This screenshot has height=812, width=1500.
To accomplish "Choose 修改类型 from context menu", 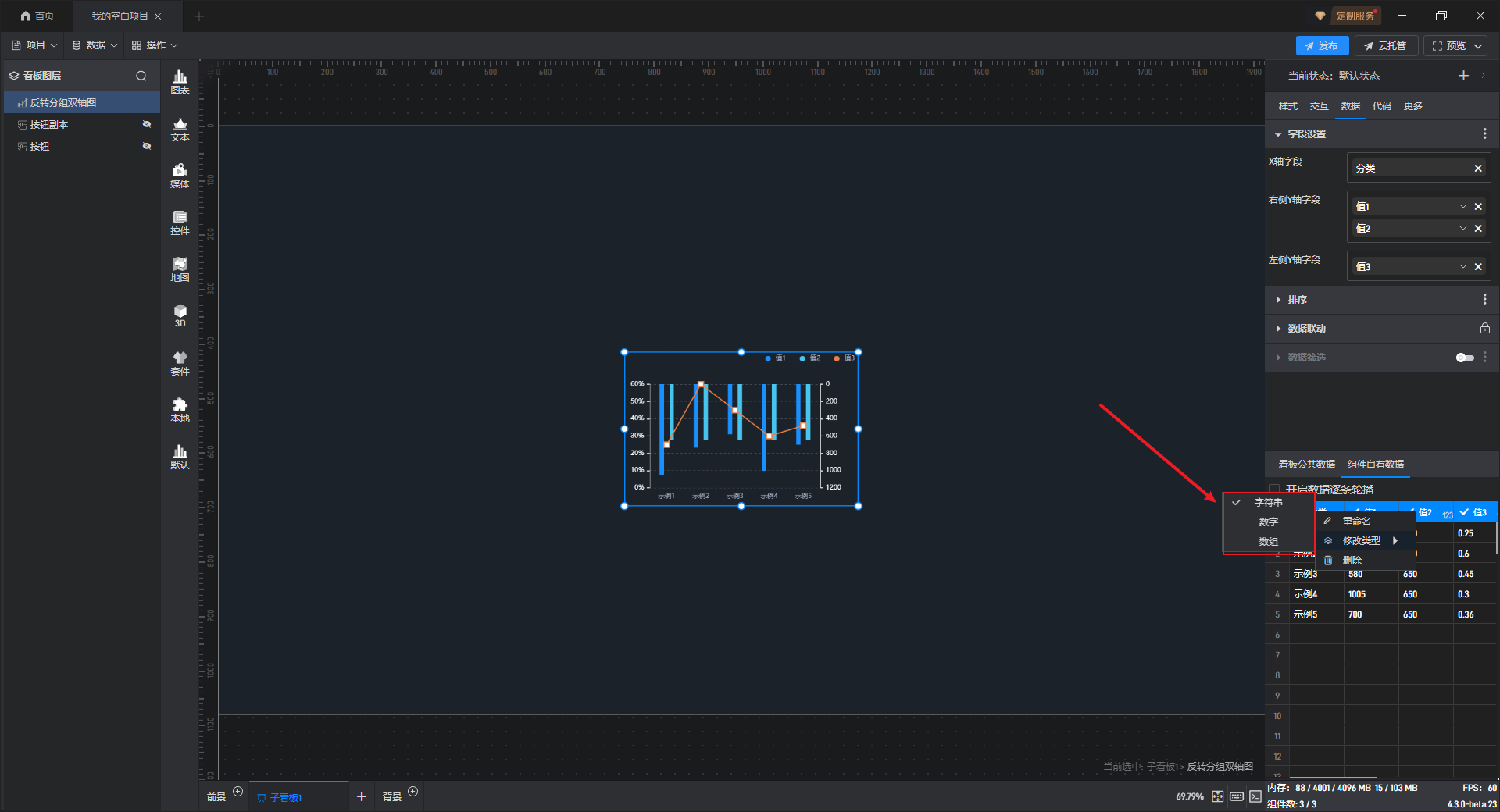I will (x=1366, y=541).
